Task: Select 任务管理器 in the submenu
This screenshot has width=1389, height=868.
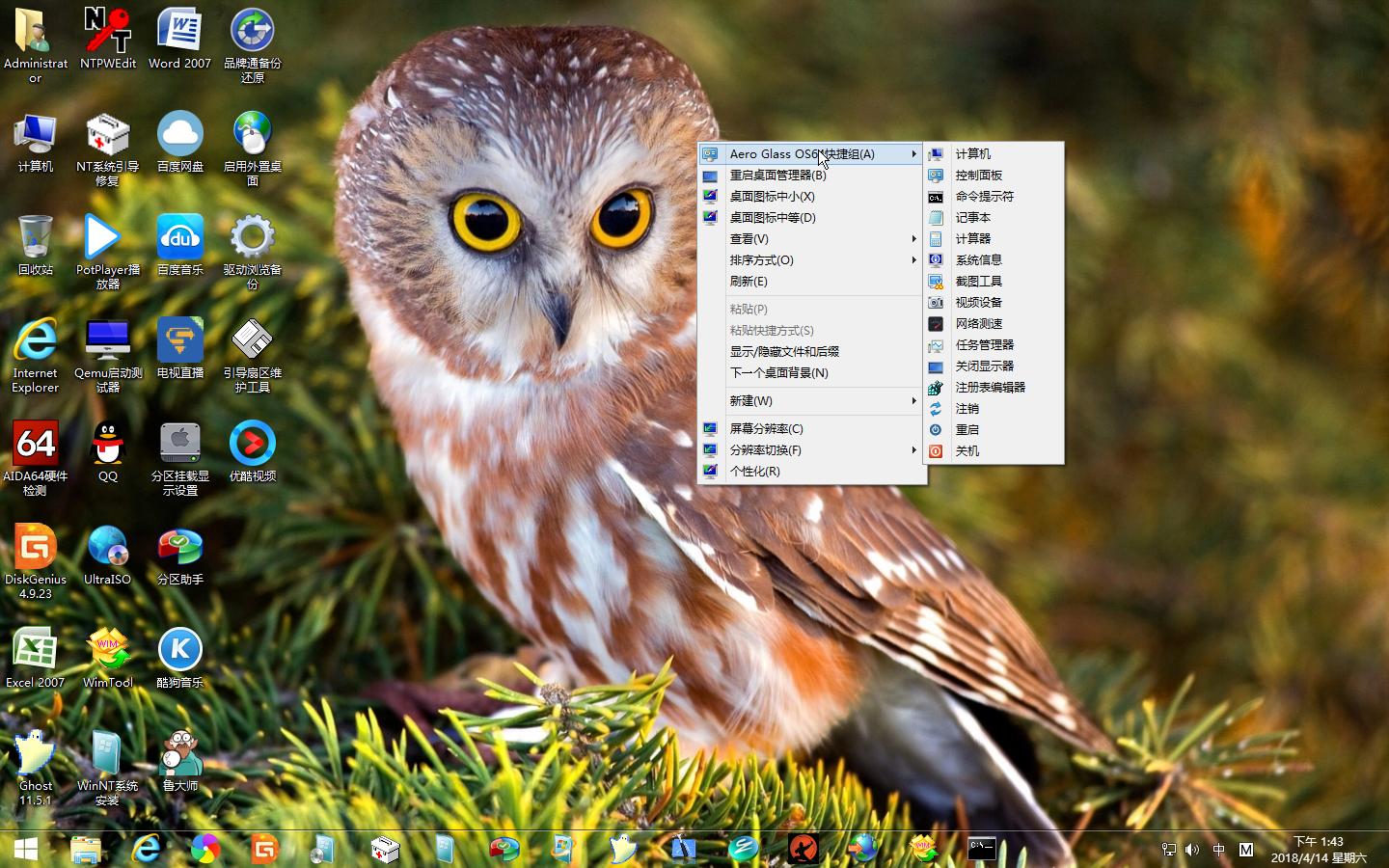Action: 994,344
